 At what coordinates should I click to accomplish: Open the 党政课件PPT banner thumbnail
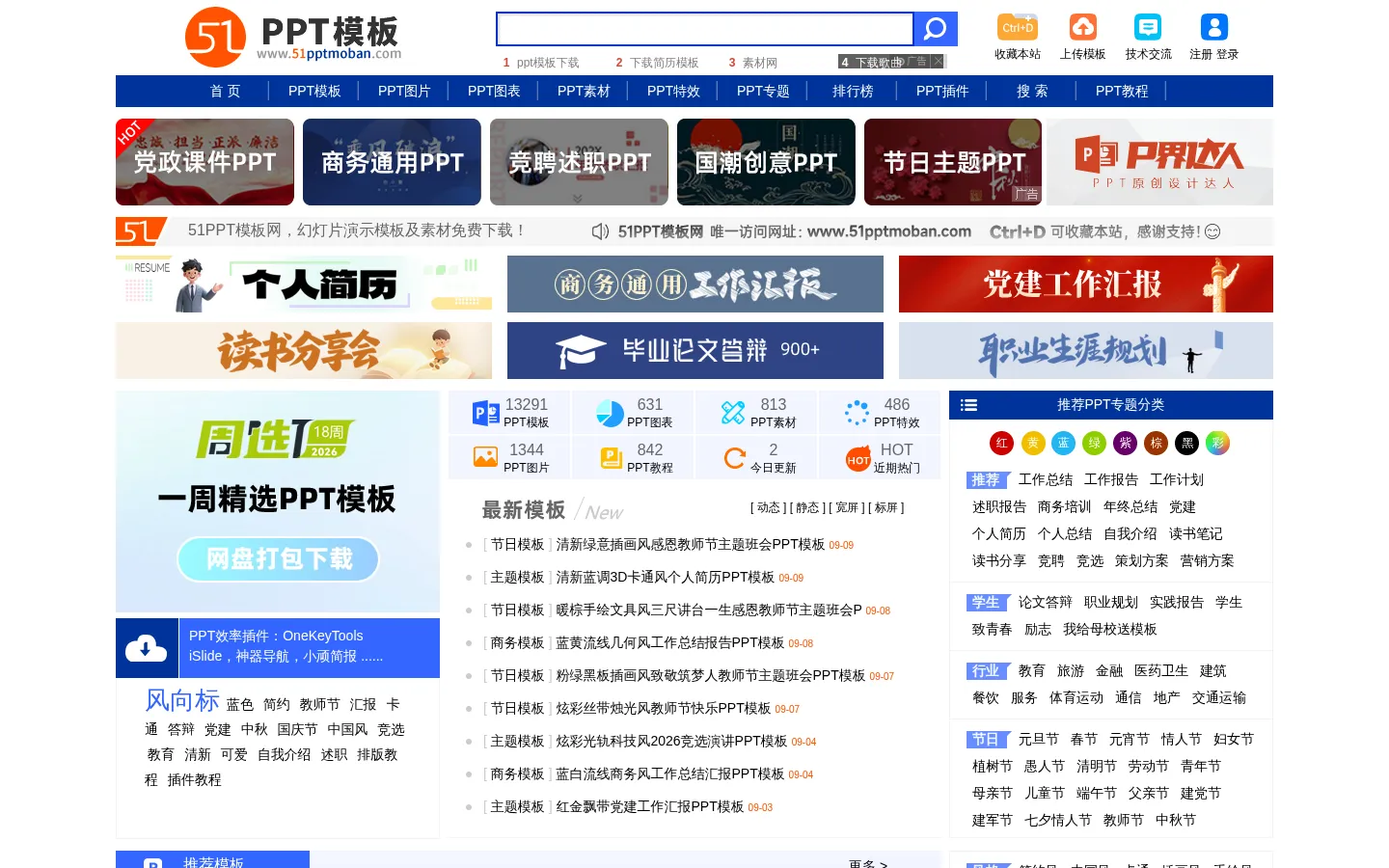click(x=204, y=162)
